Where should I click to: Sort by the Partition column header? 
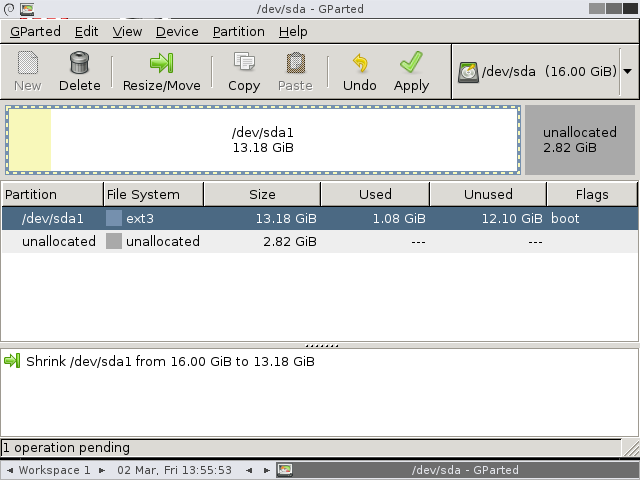point(53,194)
